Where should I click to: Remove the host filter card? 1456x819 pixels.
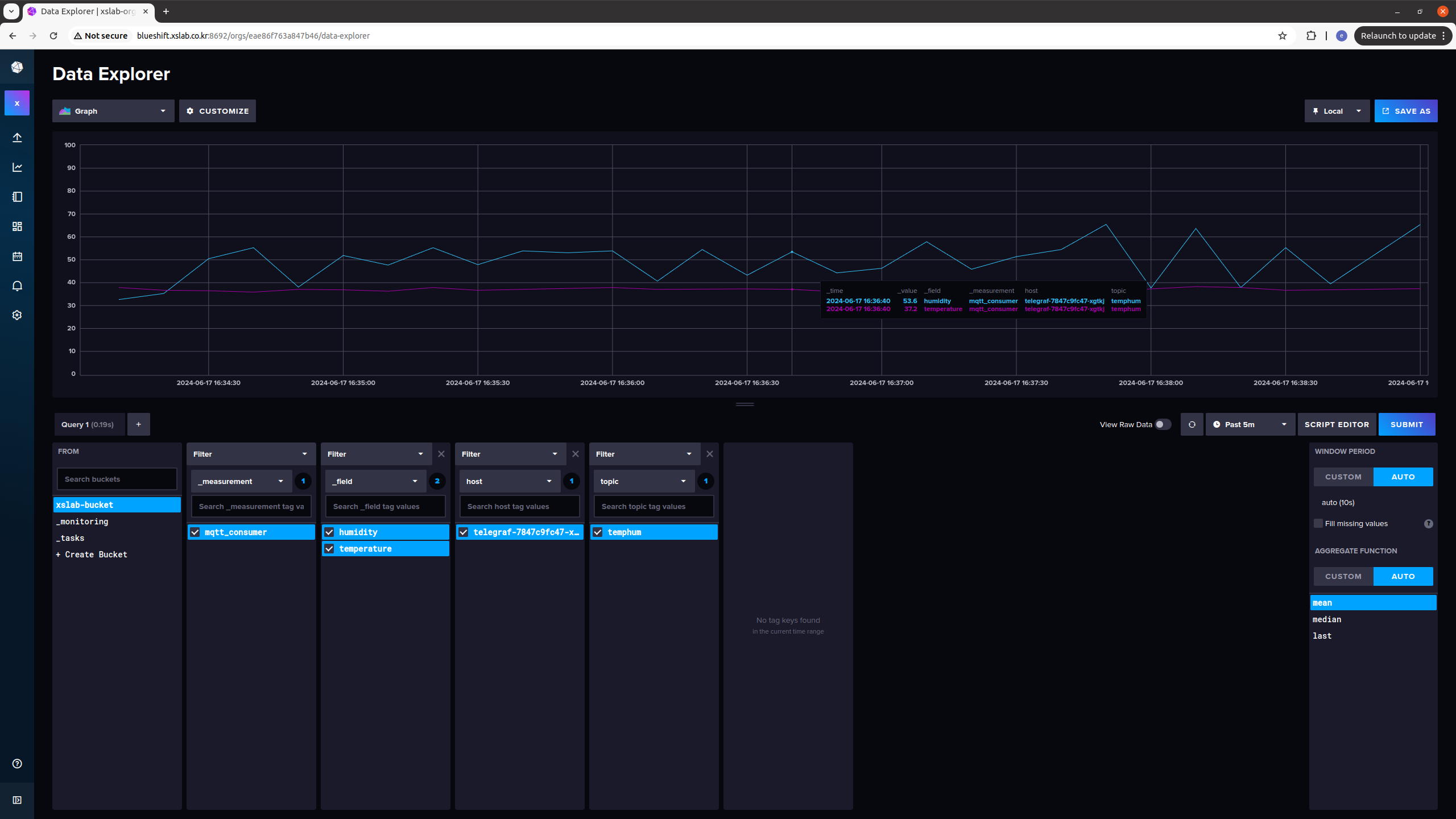click(x=575, y=454)
